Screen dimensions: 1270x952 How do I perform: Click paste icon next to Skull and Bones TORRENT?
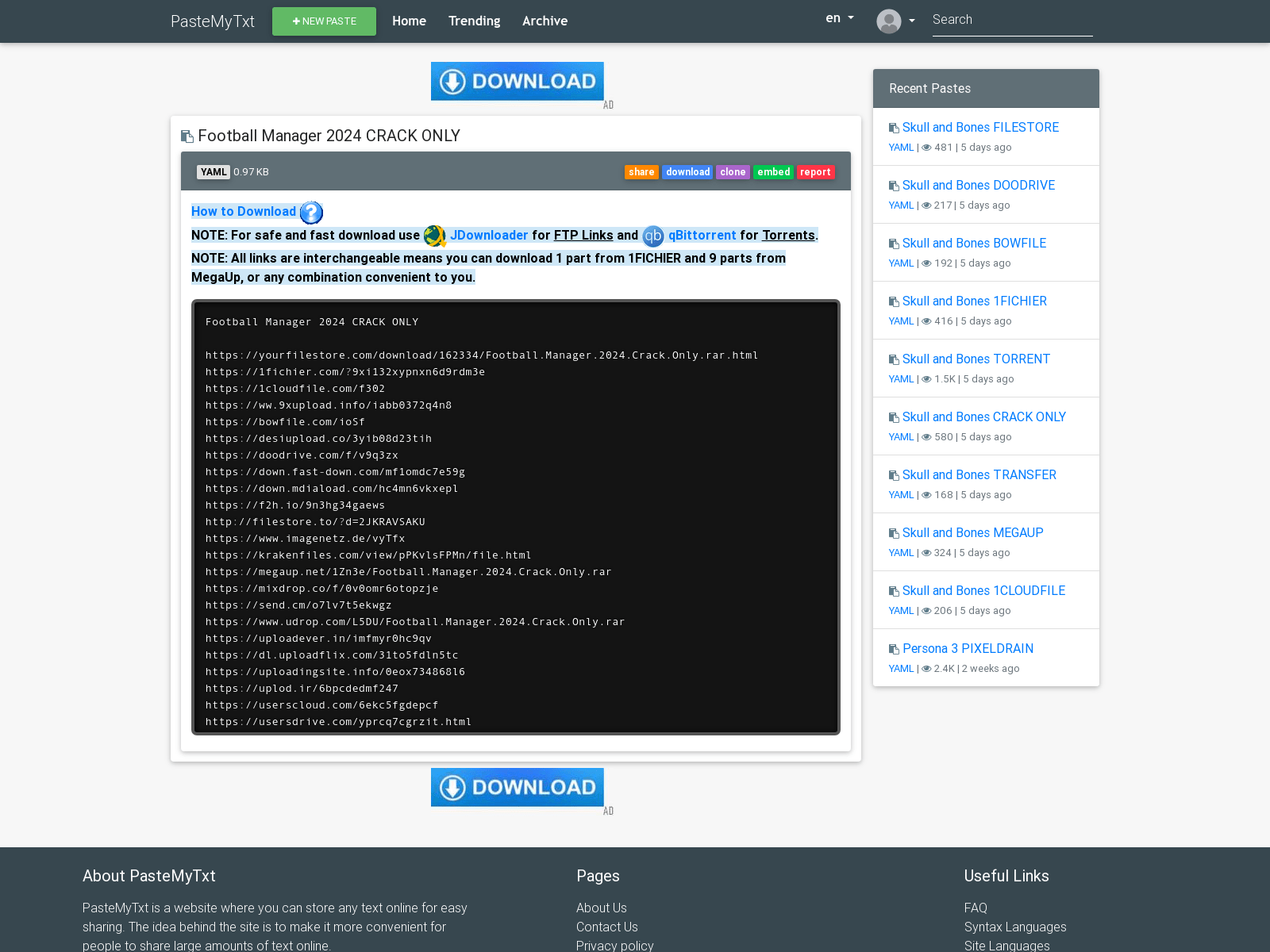894,360
